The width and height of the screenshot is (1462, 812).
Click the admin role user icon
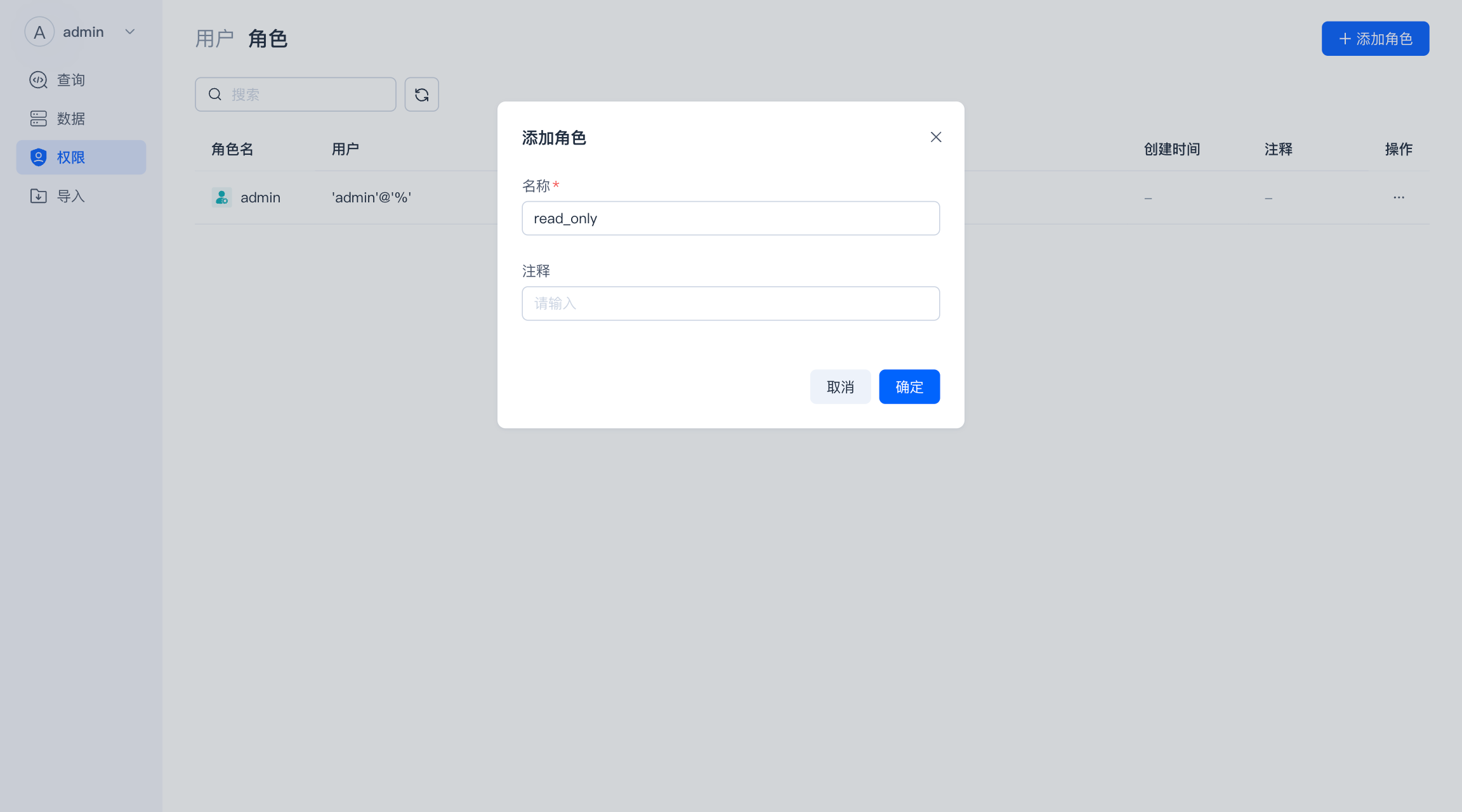[221, 197]
